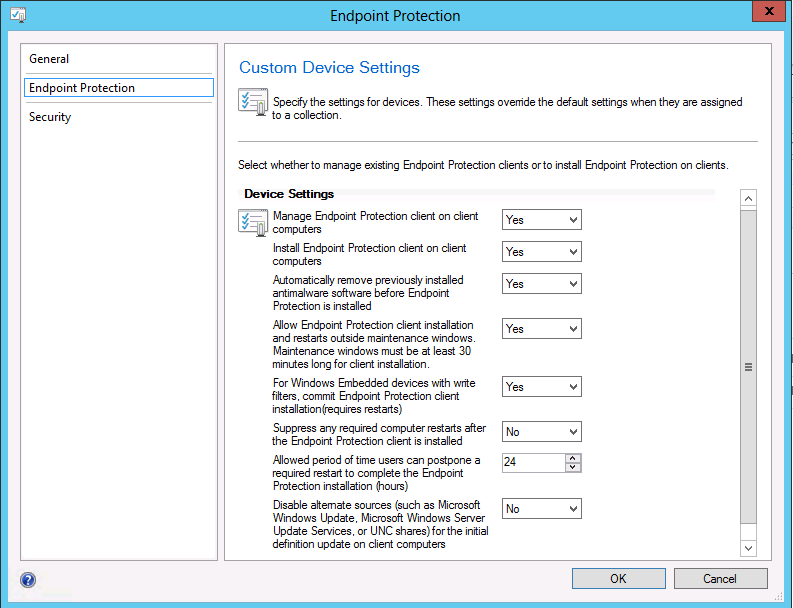Open Disable alternate sources dropdown
Image resolution: width=793 pixels, height=608 pixels.
542,508
